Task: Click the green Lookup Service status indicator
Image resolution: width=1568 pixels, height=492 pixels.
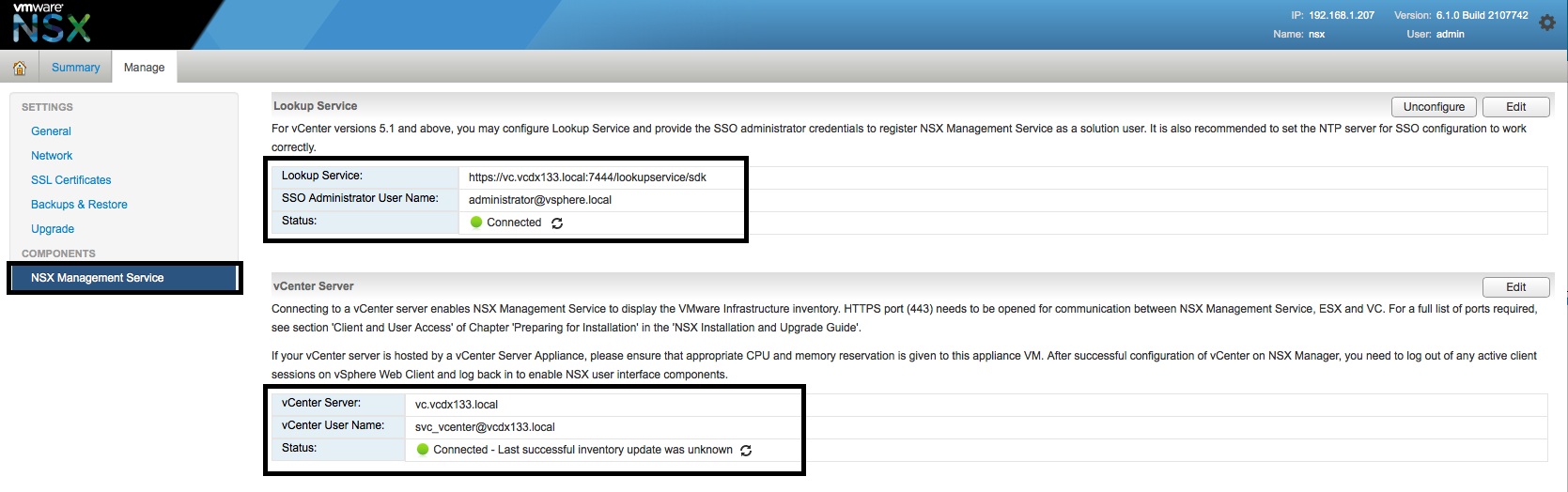Action: pos(475,223)
